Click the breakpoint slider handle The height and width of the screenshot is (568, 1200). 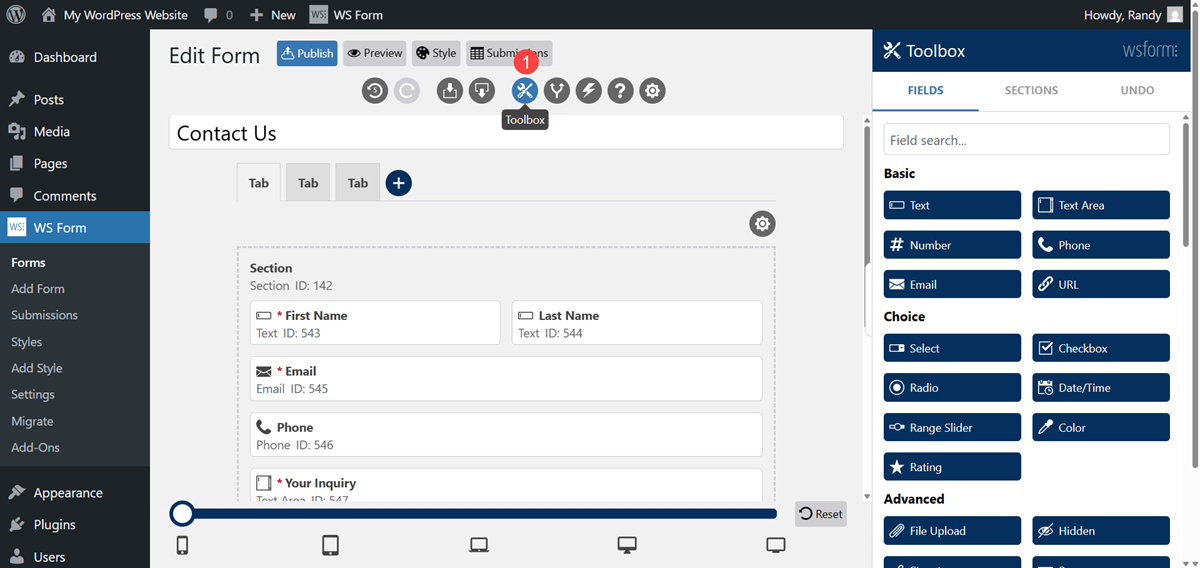182,513
